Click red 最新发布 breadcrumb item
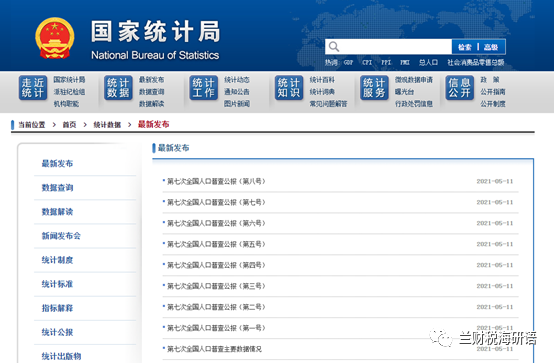554x363 pixels. [x=153, y=124]
